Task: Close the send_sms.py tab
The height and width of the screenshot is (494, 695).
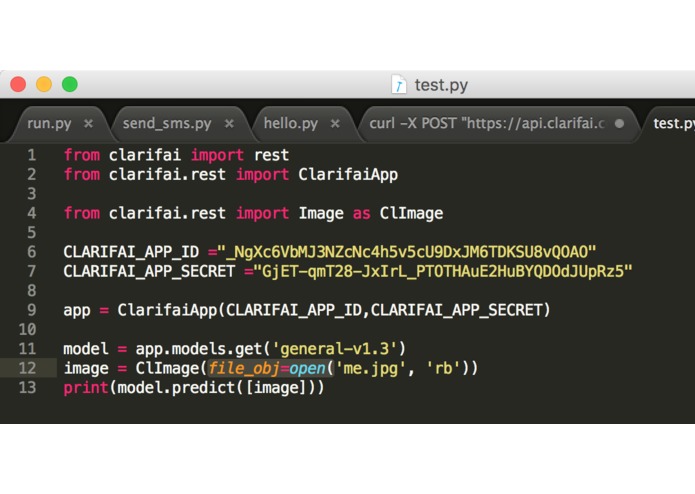Action: (229, 123)
